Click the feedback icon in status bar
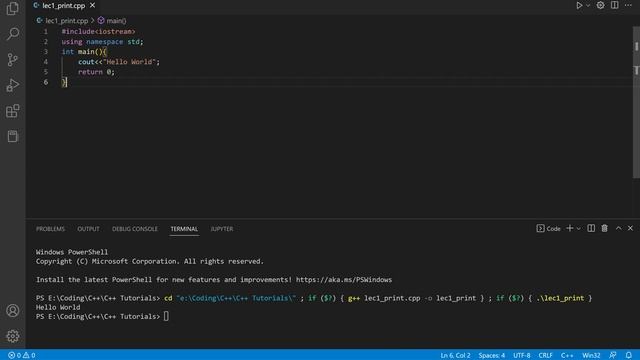This screenshot has height=360, width=640. pyautogui.click(x=613, y=356)
